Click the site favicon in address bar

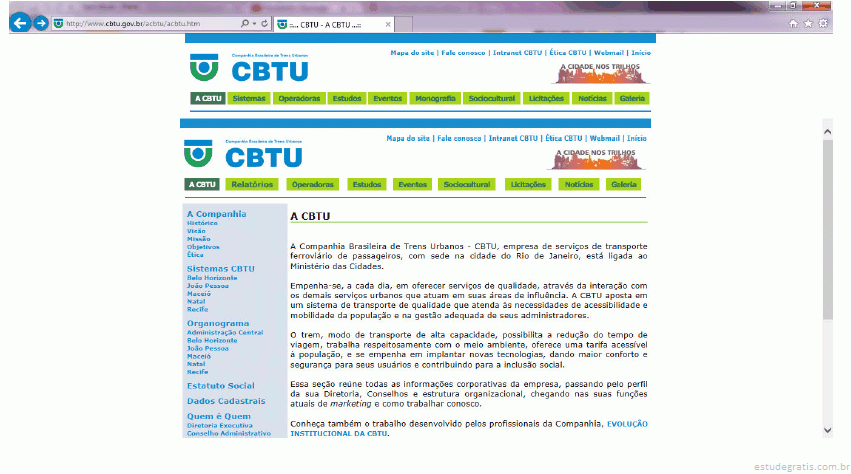(58, 24)
